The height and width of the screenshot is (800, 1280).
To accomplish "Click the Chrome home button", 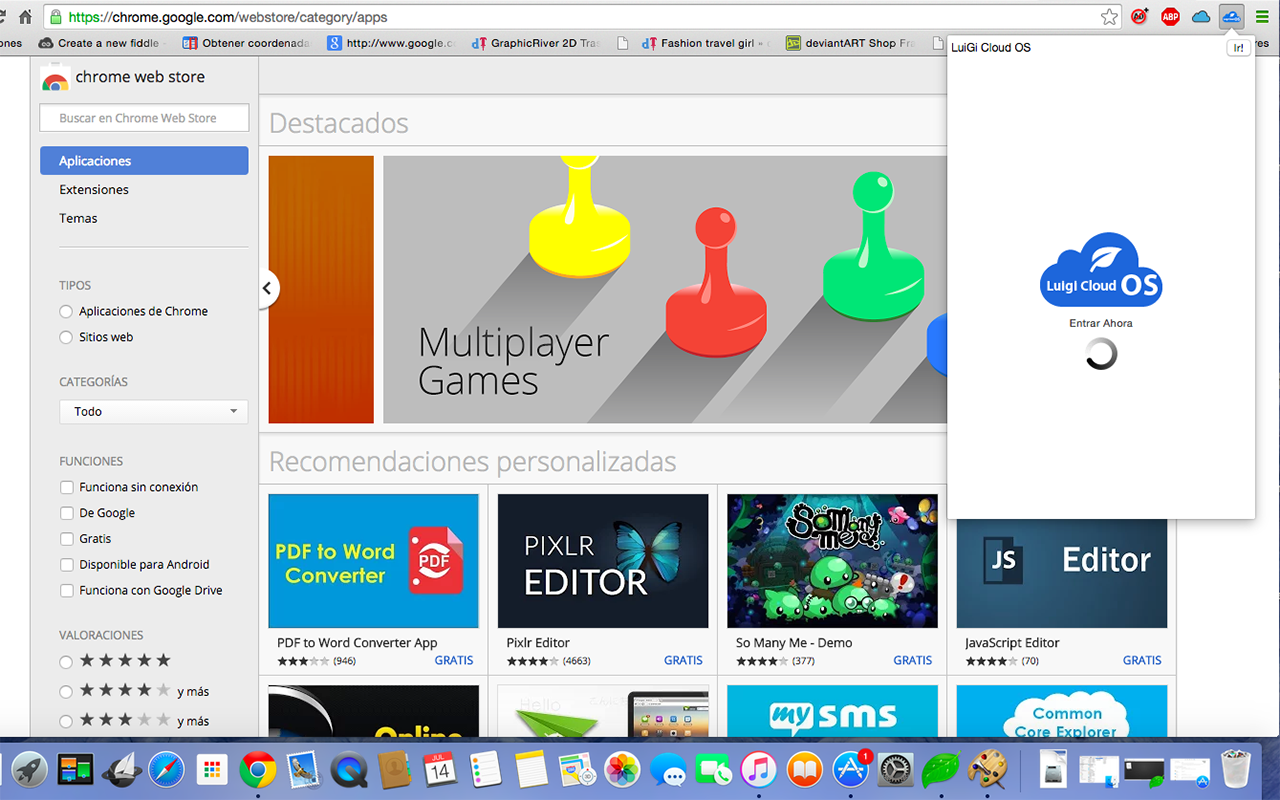I will click(25, 17).
